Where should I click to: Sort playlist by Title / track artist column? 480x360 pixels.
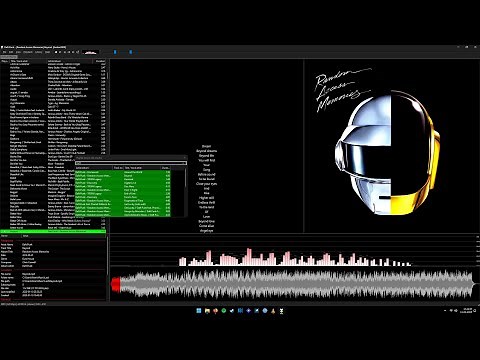28,61
